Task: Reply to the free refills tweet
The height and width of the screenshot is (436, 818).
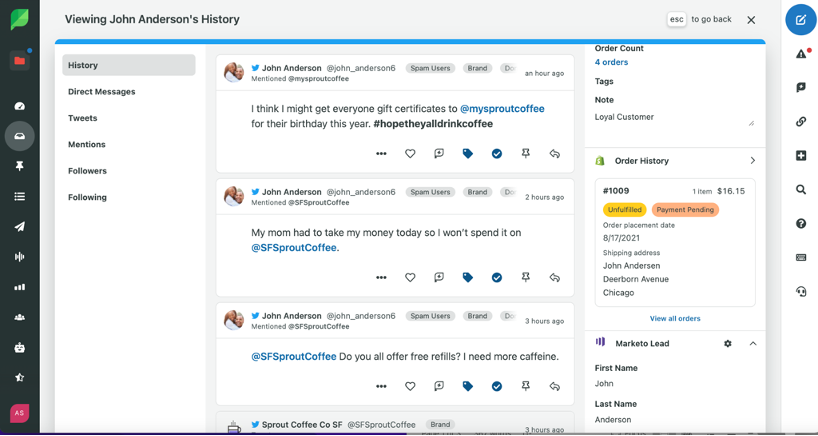Action: coord(554,386)
